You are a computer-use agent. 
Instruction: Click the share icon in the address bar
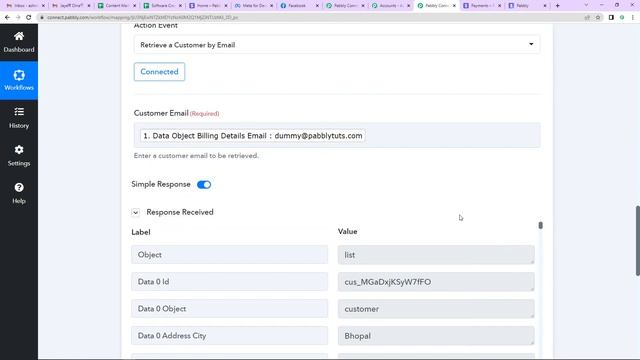[587, 18]
